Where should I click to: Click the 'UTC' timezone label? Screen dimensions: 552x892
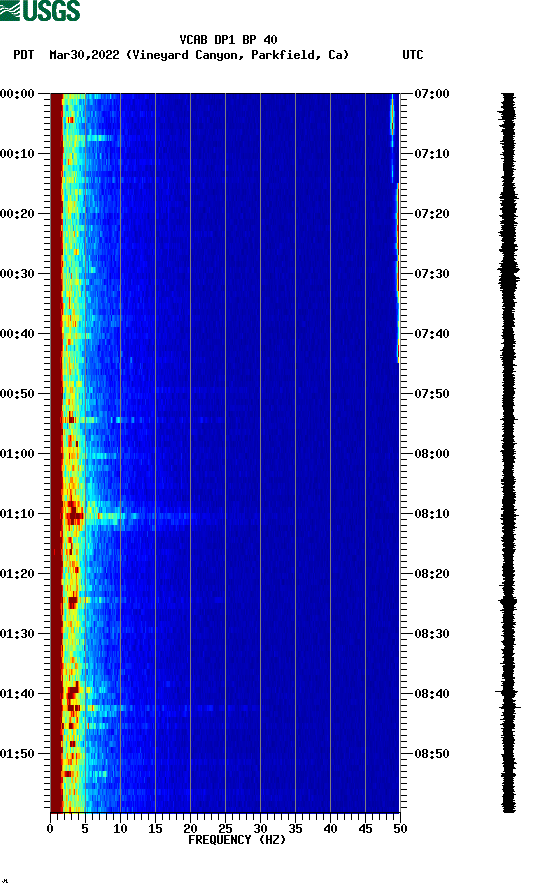(413, 55)
